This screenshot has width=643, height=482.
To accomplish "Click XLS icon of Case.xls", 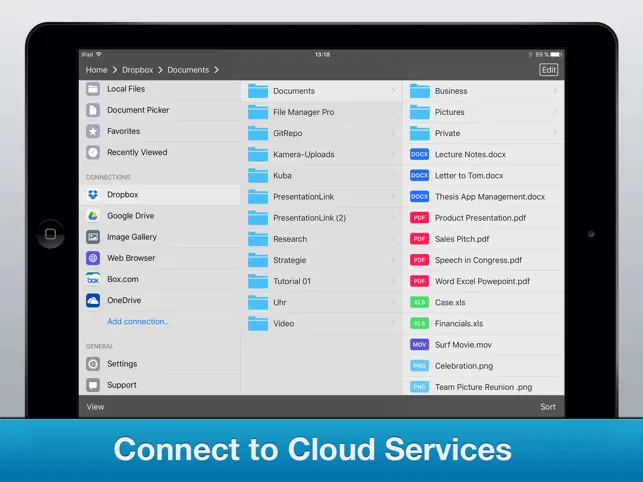I will pyautogui.click(x=419, y=302).
